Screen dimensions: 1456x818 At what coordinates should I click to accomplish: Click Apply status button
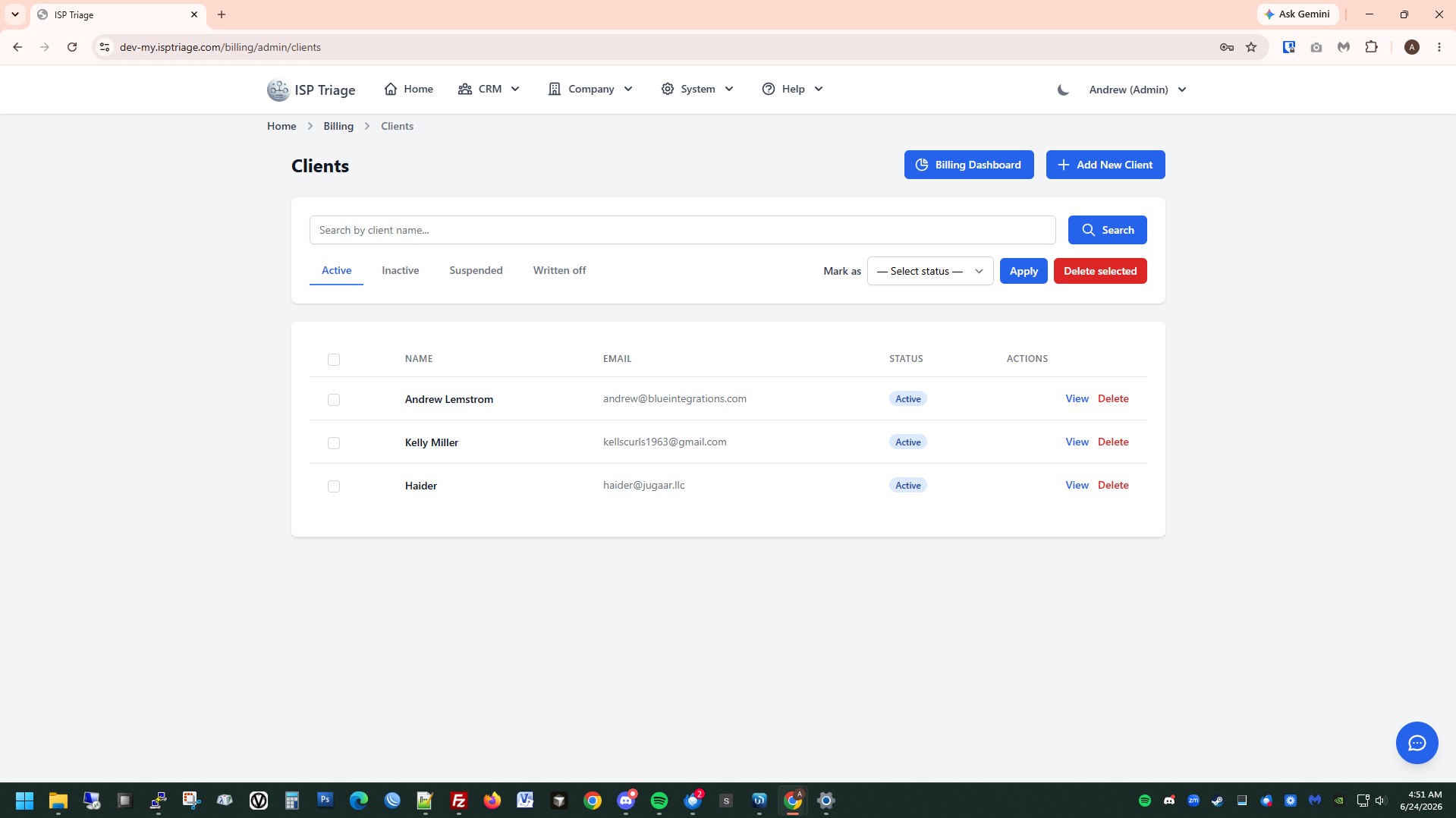click(x=1024, y=272)
